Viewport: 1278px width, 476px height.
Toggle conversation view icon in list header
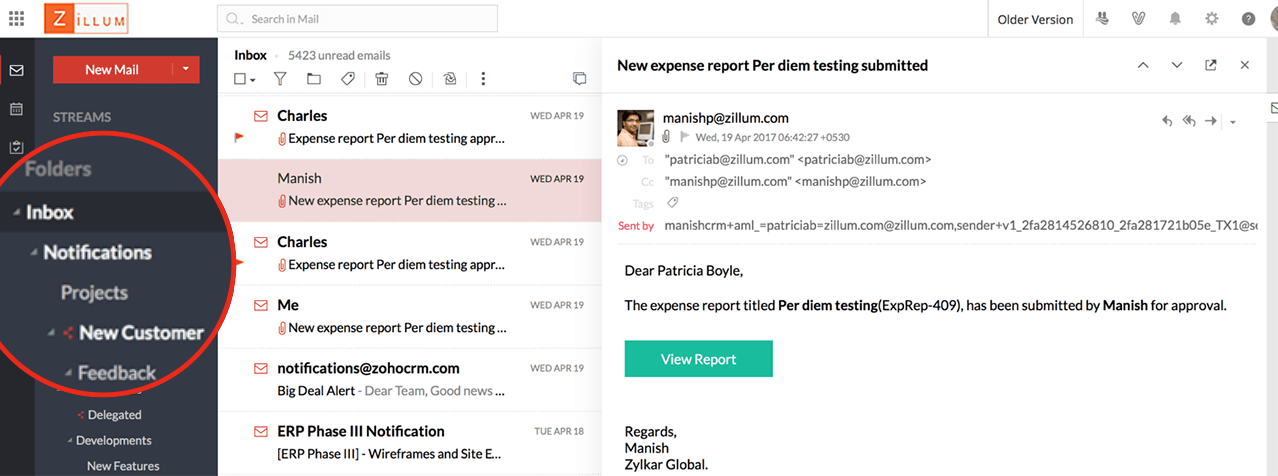click(579, 79)
